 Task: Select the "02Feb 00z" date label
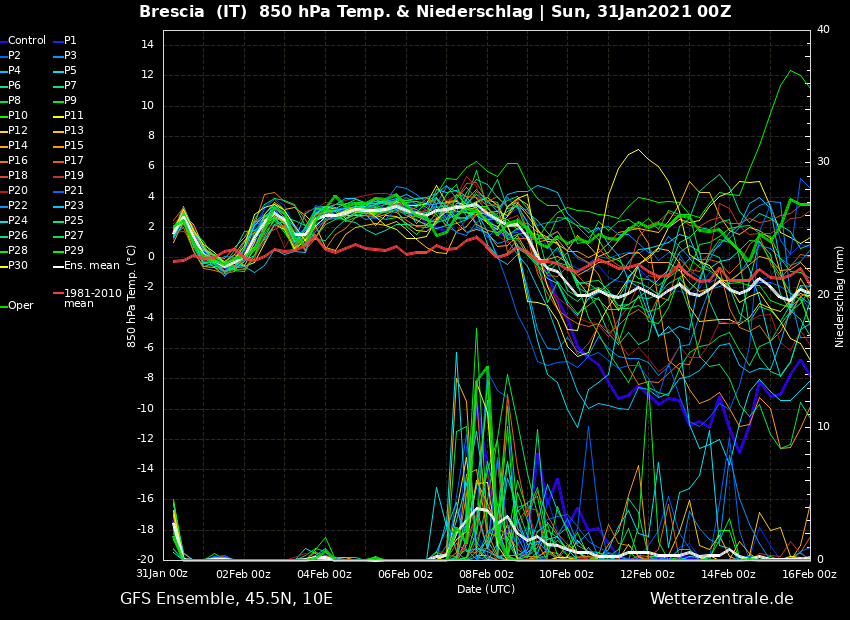click(x=243, y=574)
